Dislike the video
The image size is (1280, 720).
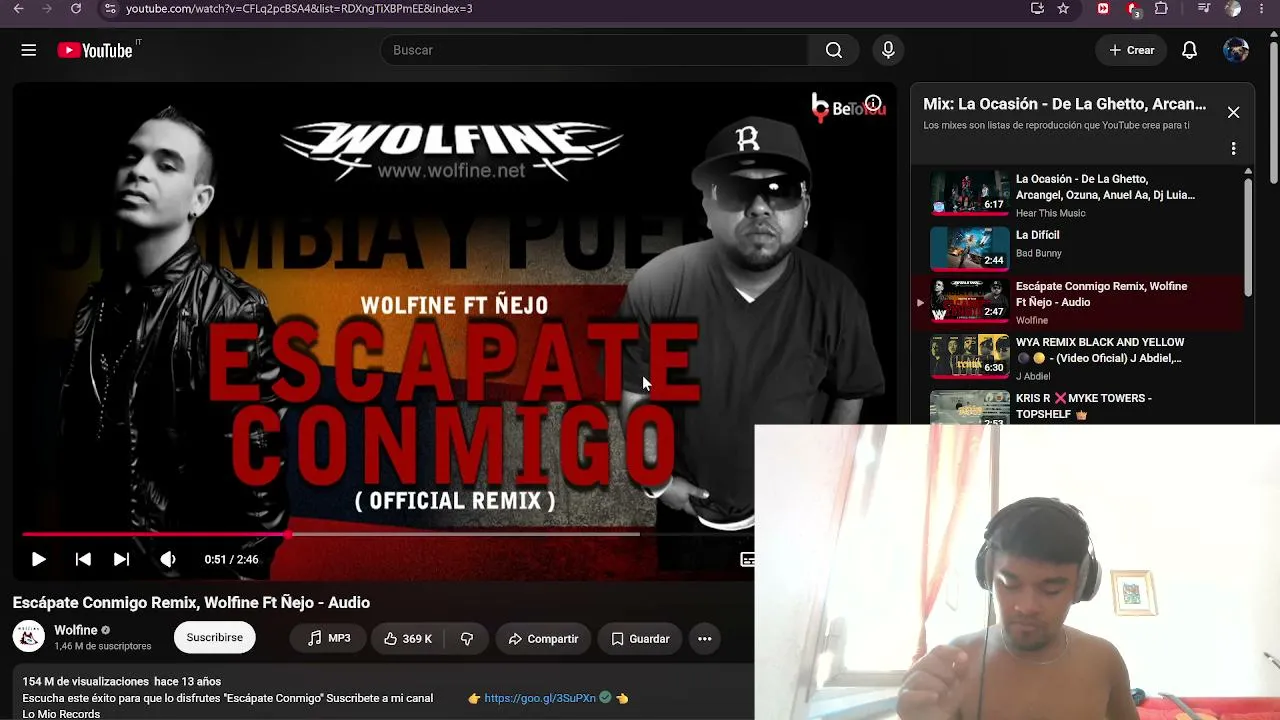(x=467, y=638)
